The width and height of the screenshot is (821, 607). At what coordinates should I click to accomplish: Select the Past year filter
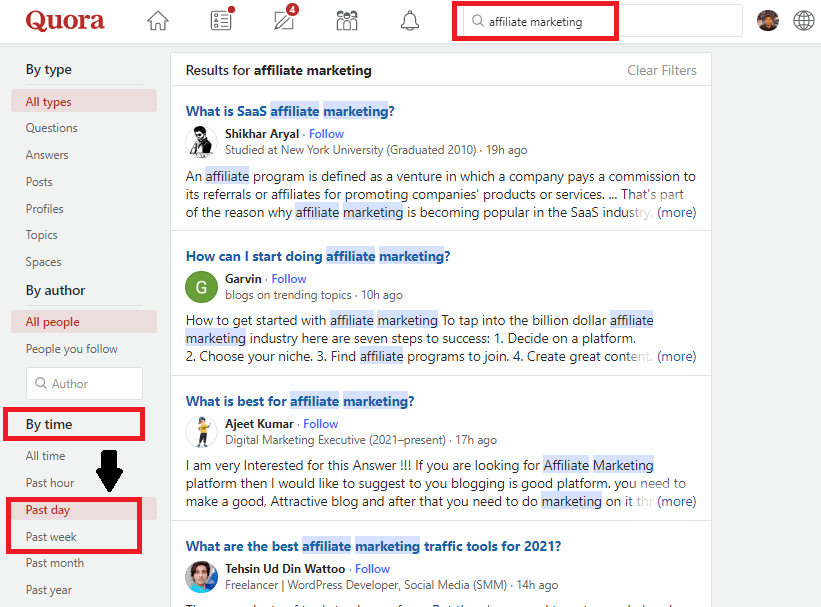coord(49,590)
